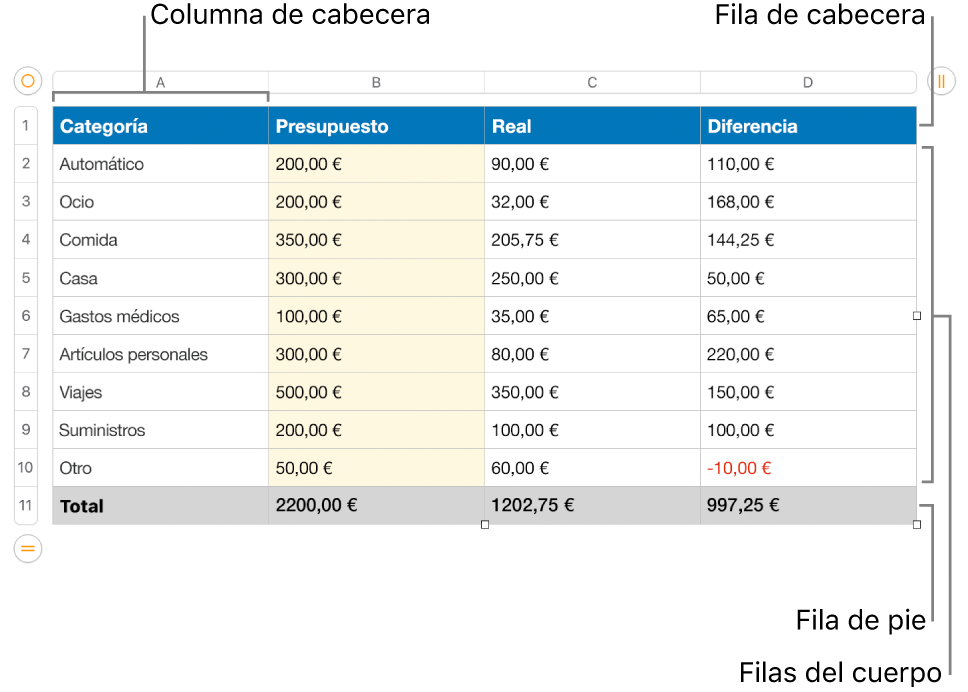
Task: Select the 2200,00 € total cell
Action: click(377, 506)
